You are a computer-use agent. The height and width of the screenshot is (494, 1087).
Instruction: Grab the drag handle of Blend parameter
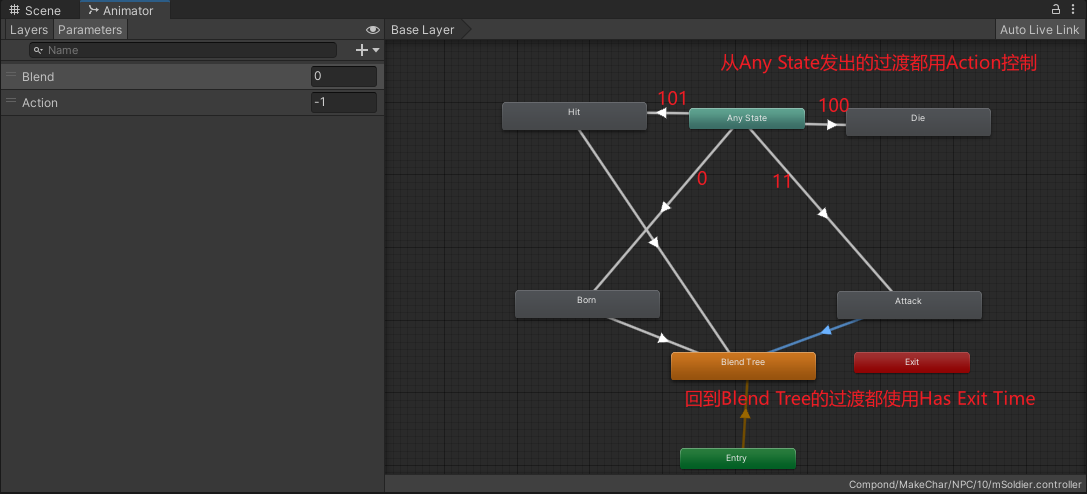10,75
